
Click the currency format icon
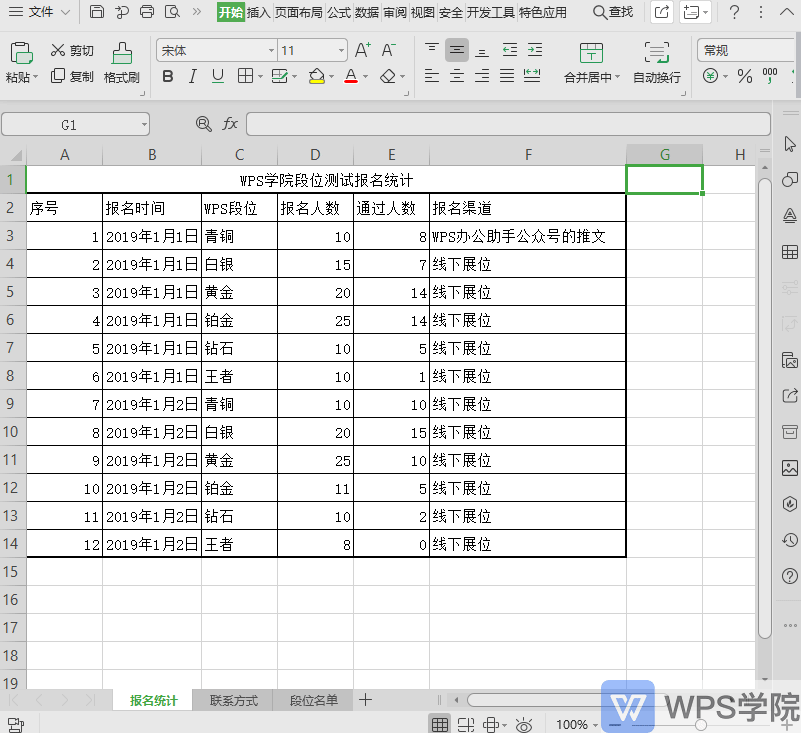pos(711,76)
